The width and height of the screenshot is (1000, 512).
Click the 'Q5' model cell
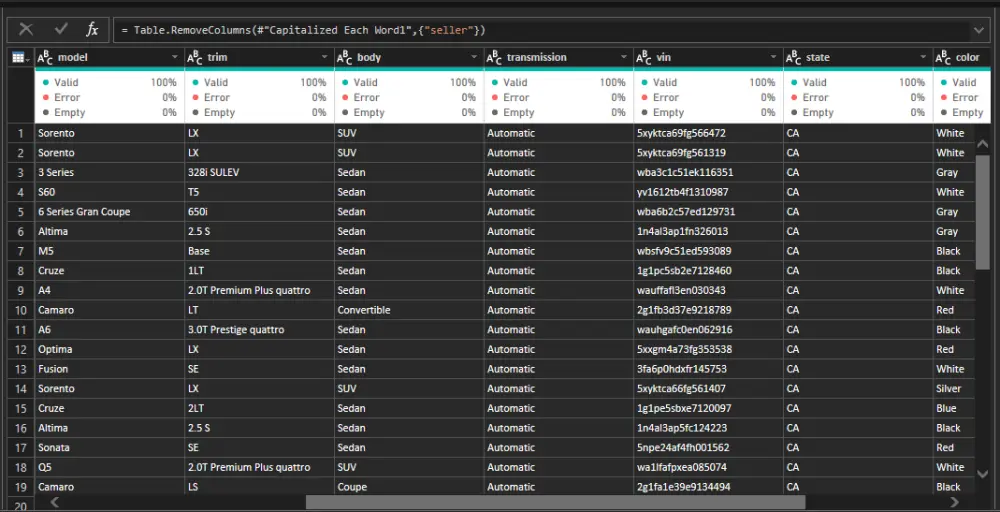pos(110,467)
